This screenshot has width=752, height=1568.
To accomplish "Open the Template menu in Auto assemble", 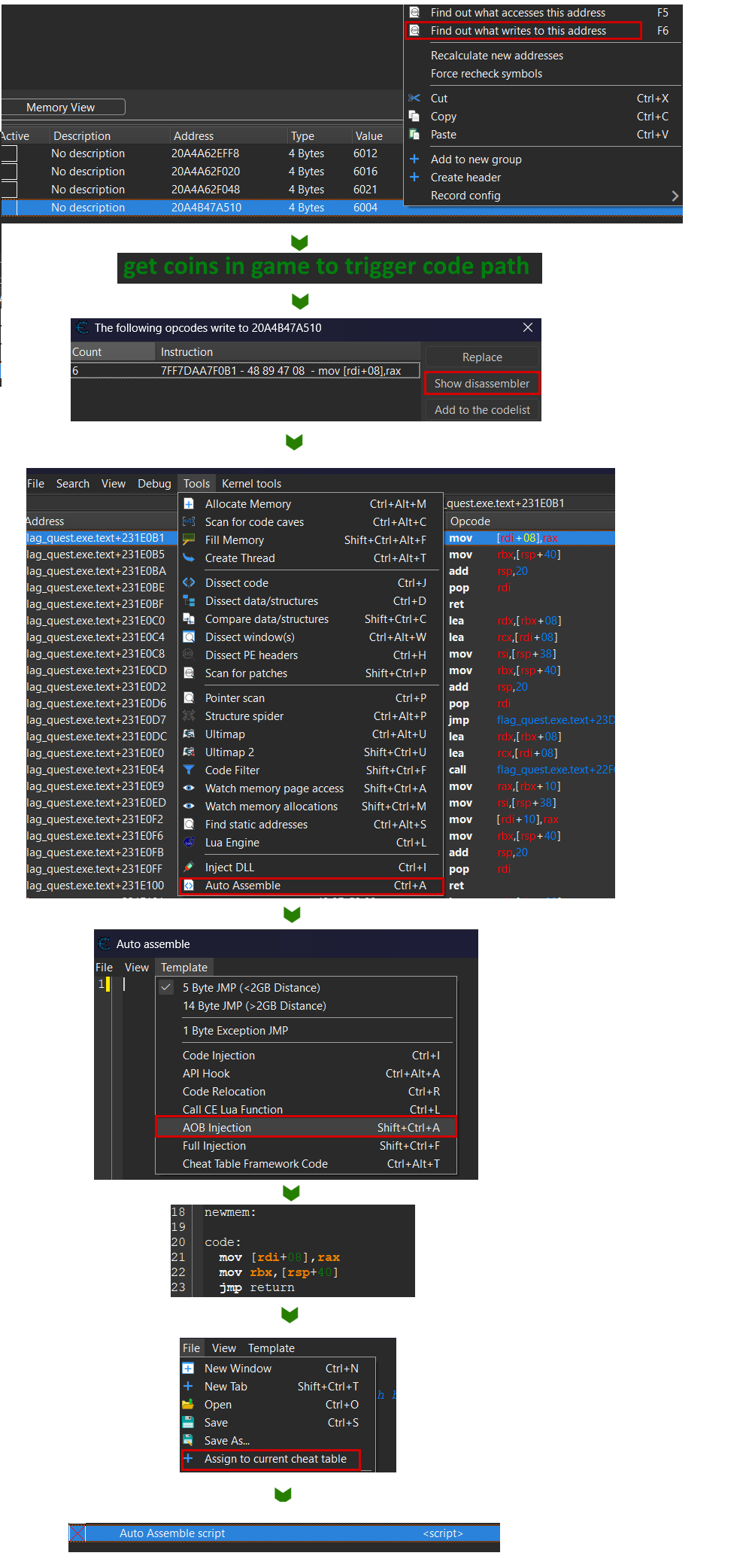I will (x=184, y=968).
